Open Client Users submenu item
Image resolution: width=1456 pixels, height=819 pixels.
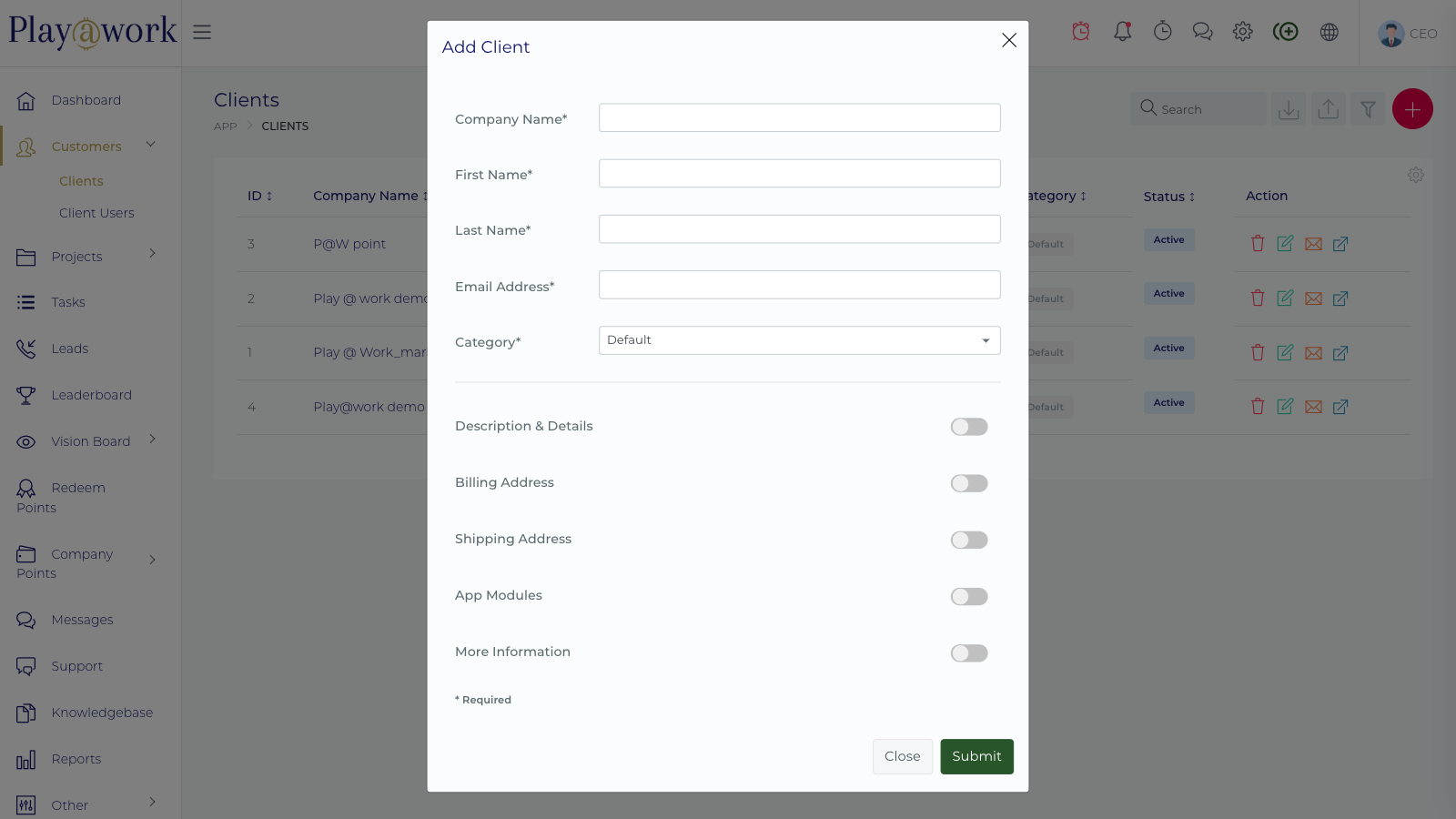pyautogui.click(x=96, y=213)
